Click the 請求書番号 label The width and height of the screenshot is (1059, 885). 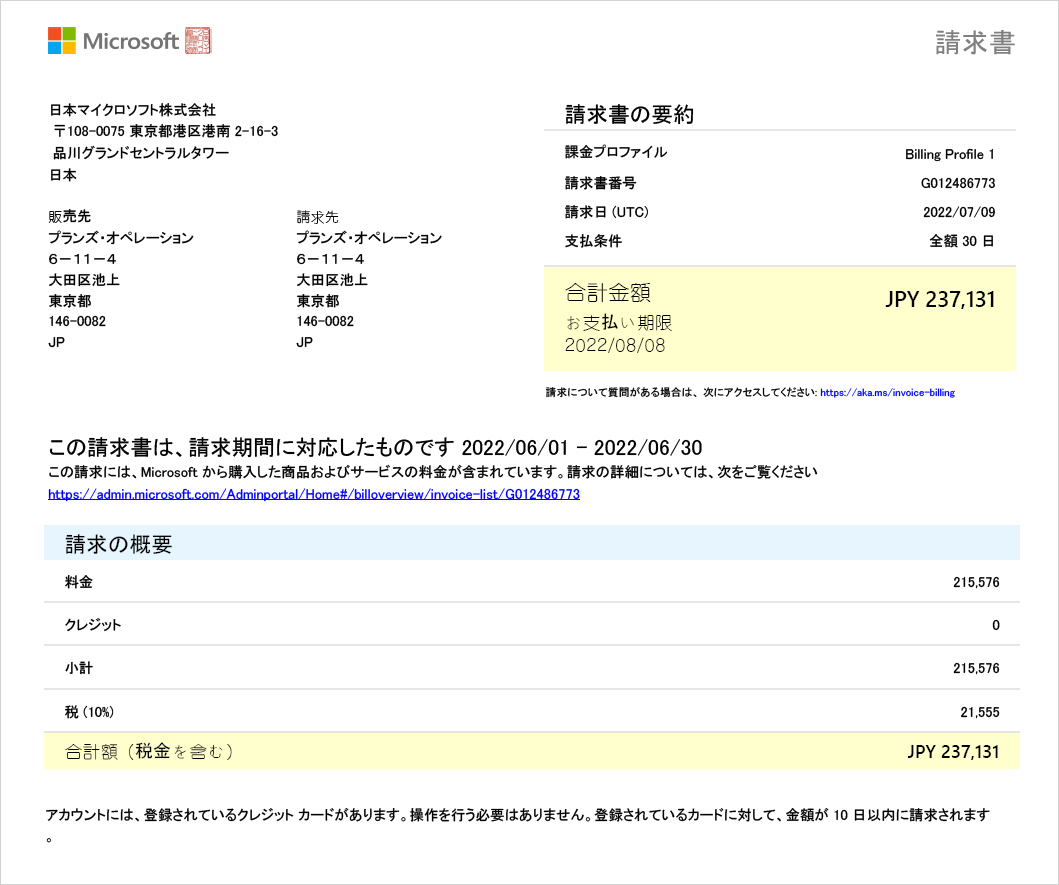(600, 183)
